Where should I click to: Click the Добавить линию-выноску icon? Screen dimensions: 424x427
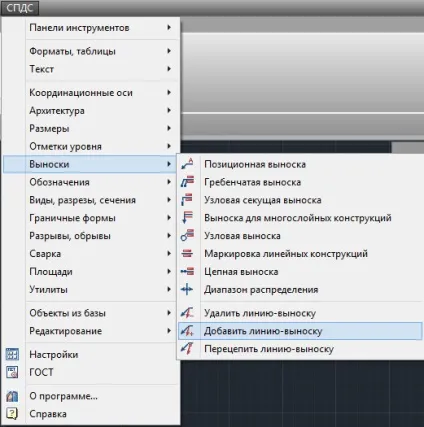pyautogui.click(x=187, y=331)
